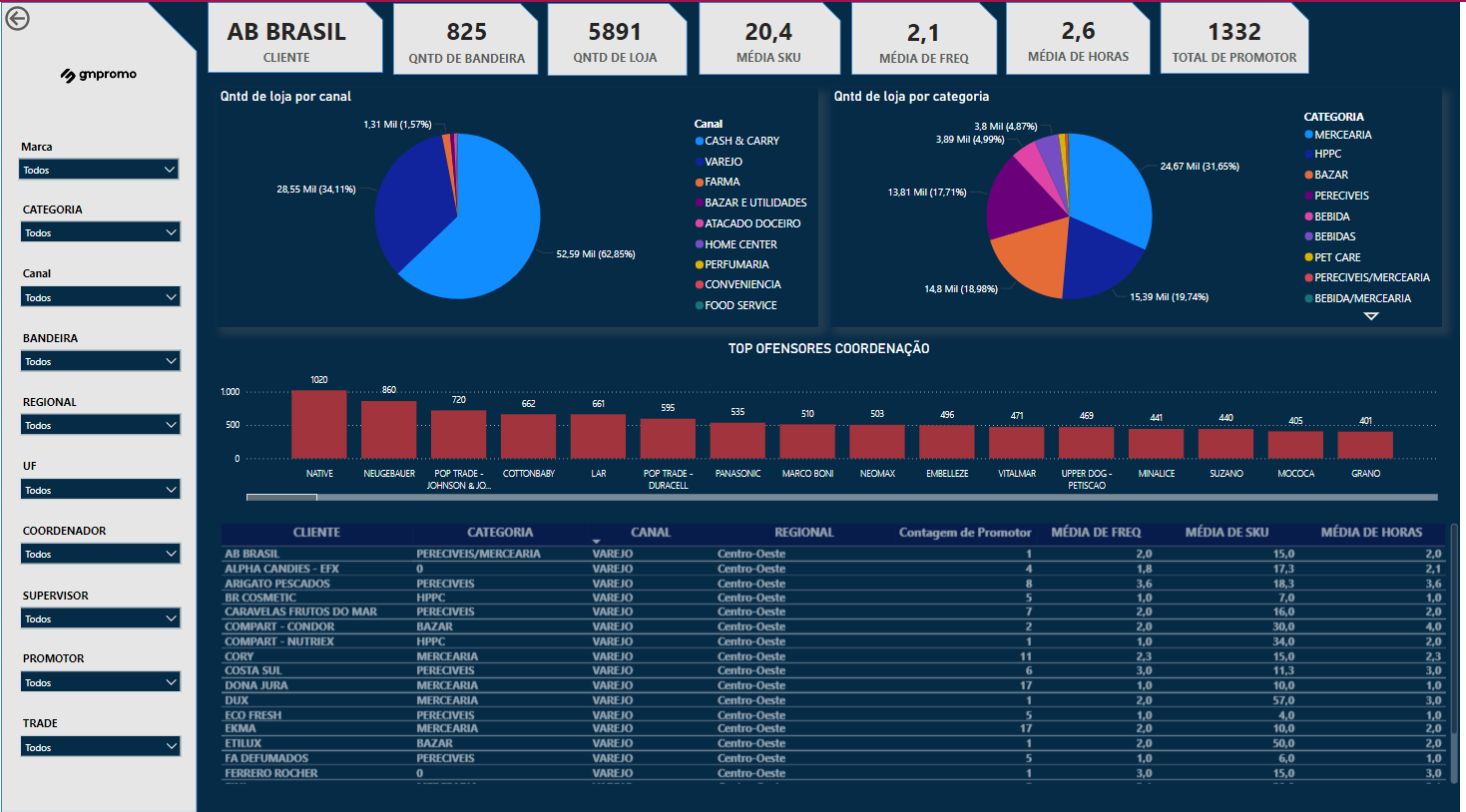
Task: Sort table by CANAL column header
Action: (x=651, y=533)
